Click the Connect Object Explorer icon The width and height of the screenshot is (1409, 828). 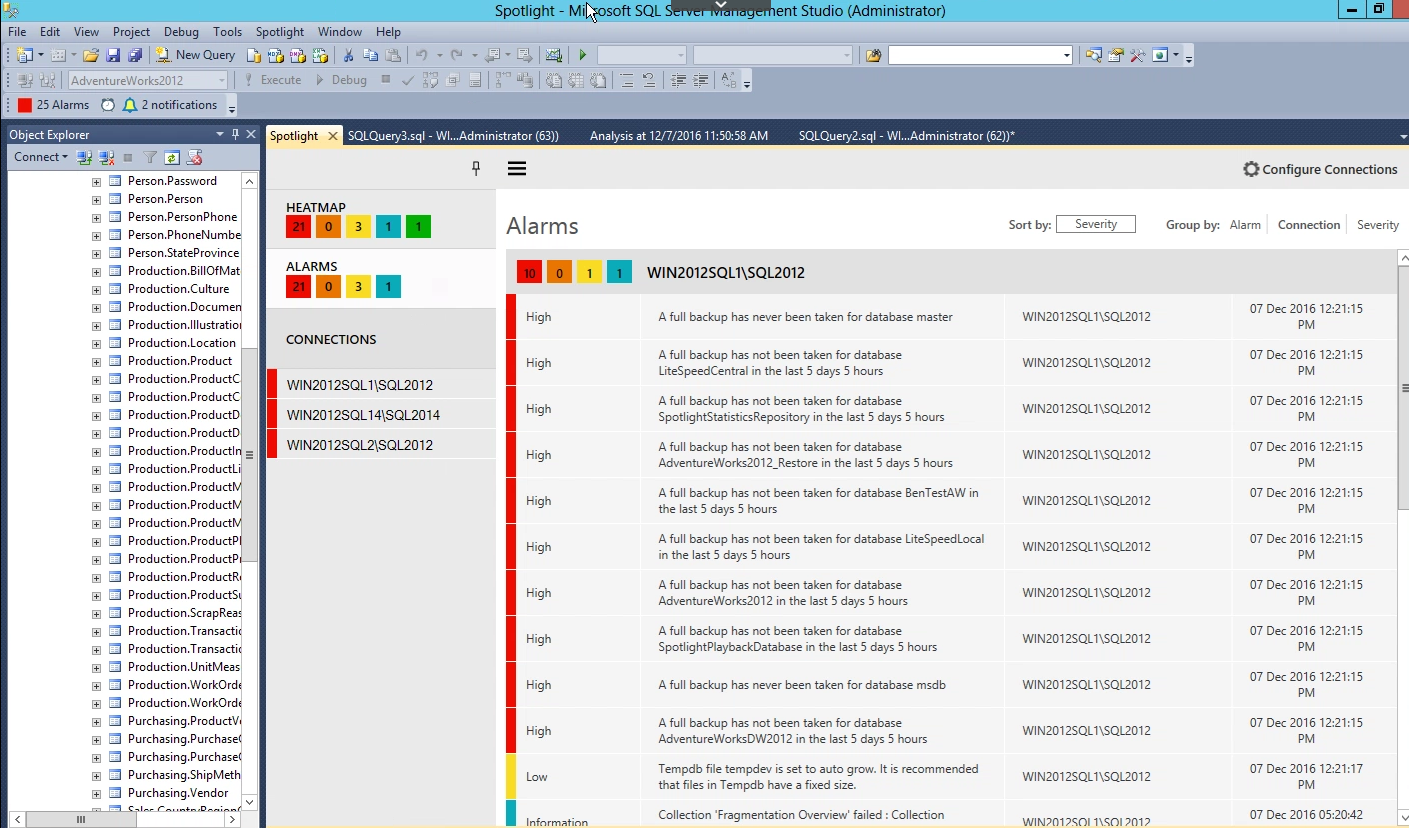[85, 157]
